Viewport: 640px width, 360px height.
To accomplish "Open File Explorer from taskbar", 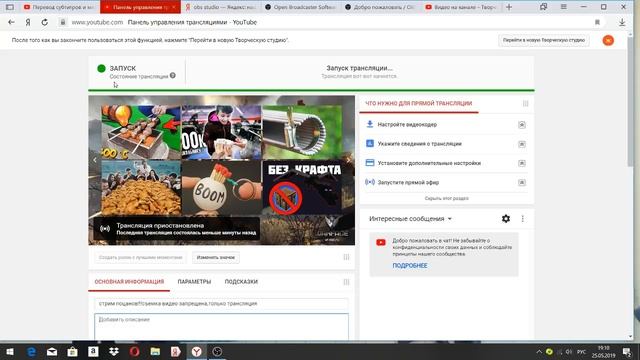I will [x=155, y=352].
